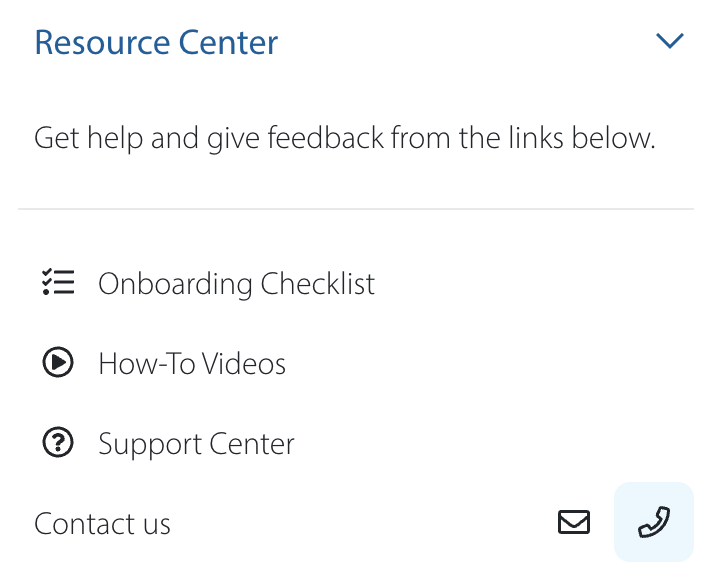The height and width of the screenshot is (576, 722).
Task: Open the Onboarding Checklist link
Action: coord(236,284)
